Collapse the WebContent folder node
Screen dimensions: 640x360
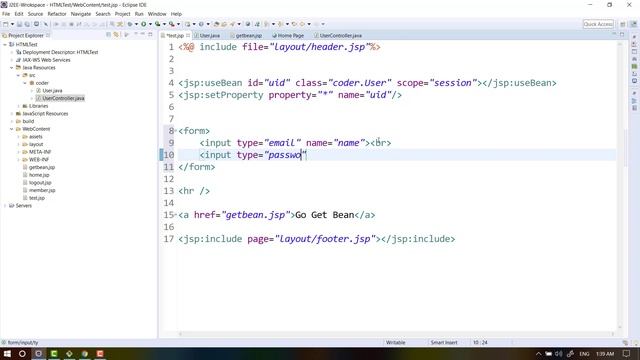click(12, 129)
